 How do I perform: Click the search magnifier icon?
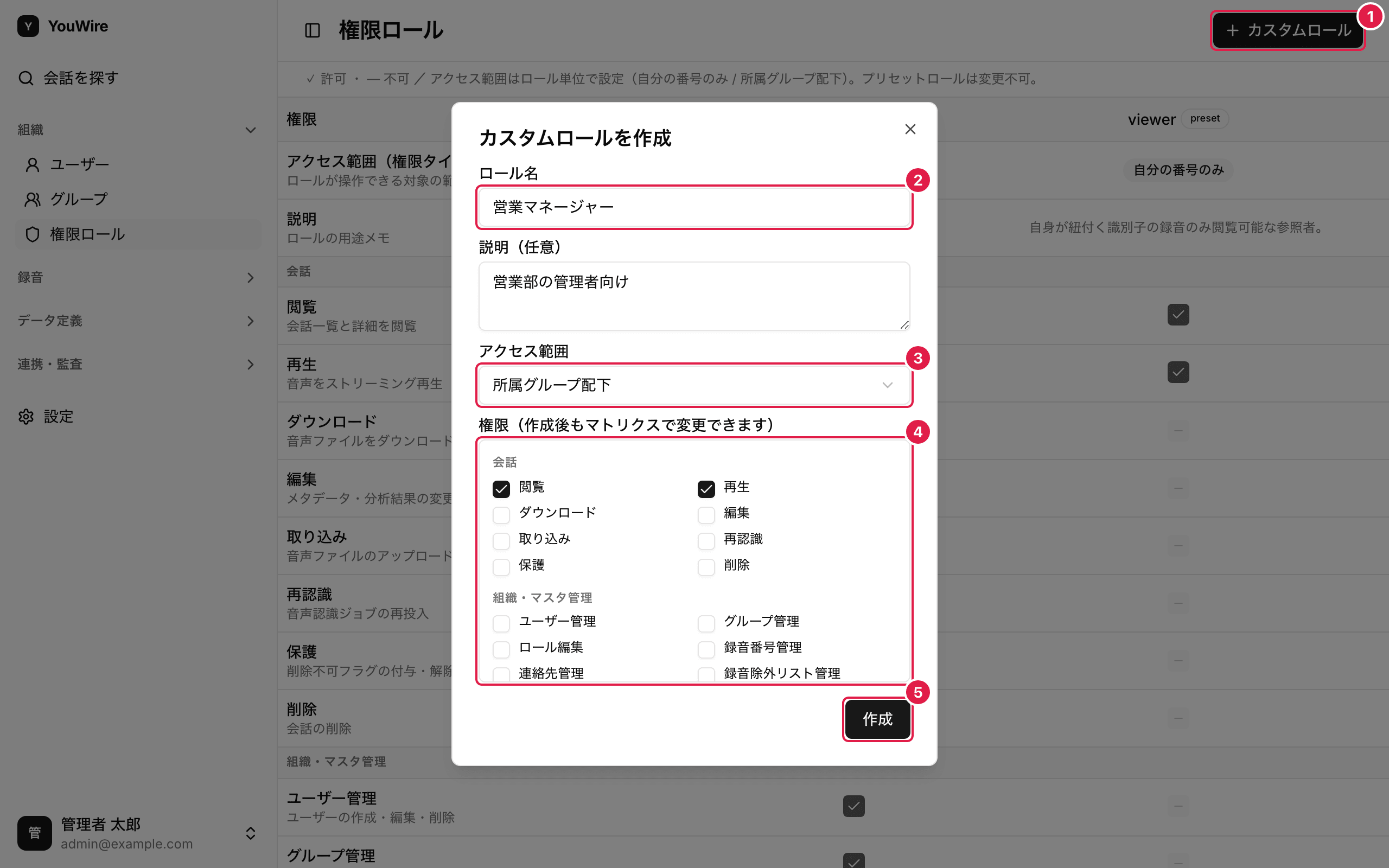click(26, 78)
